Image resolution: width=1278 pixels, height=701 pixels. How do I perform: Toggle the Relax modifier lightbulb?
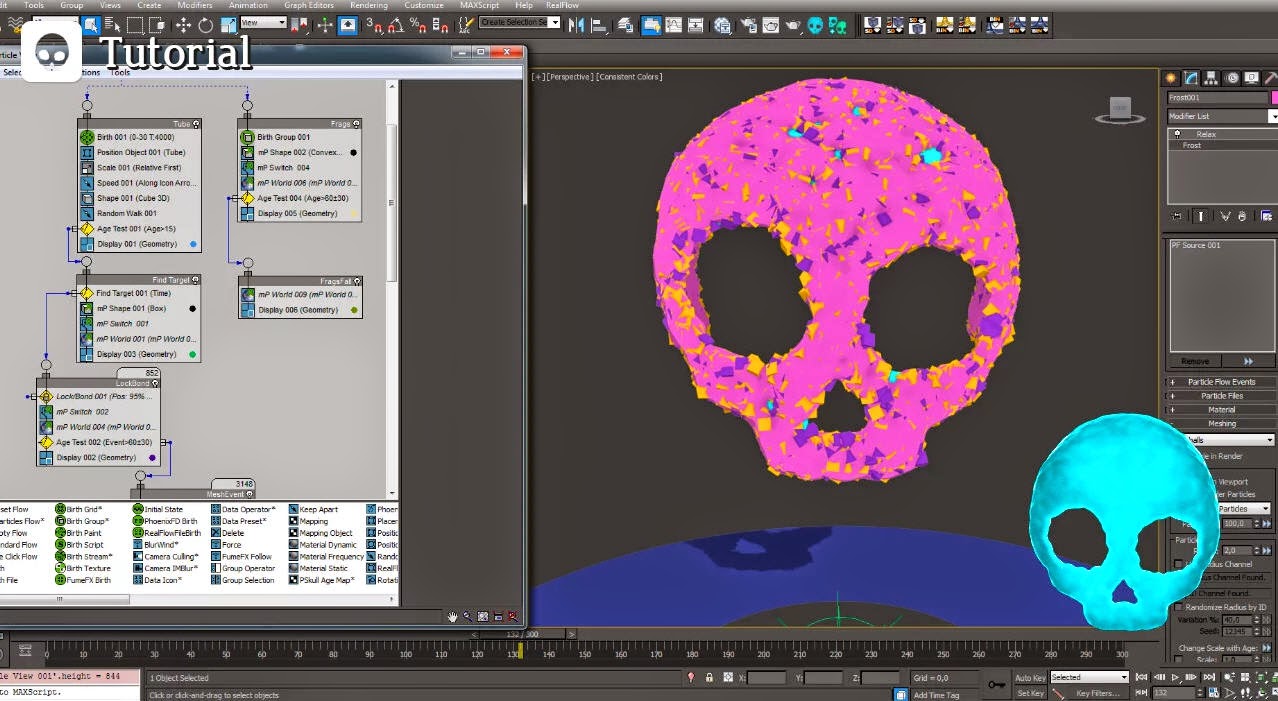(x=1177, y=134)
